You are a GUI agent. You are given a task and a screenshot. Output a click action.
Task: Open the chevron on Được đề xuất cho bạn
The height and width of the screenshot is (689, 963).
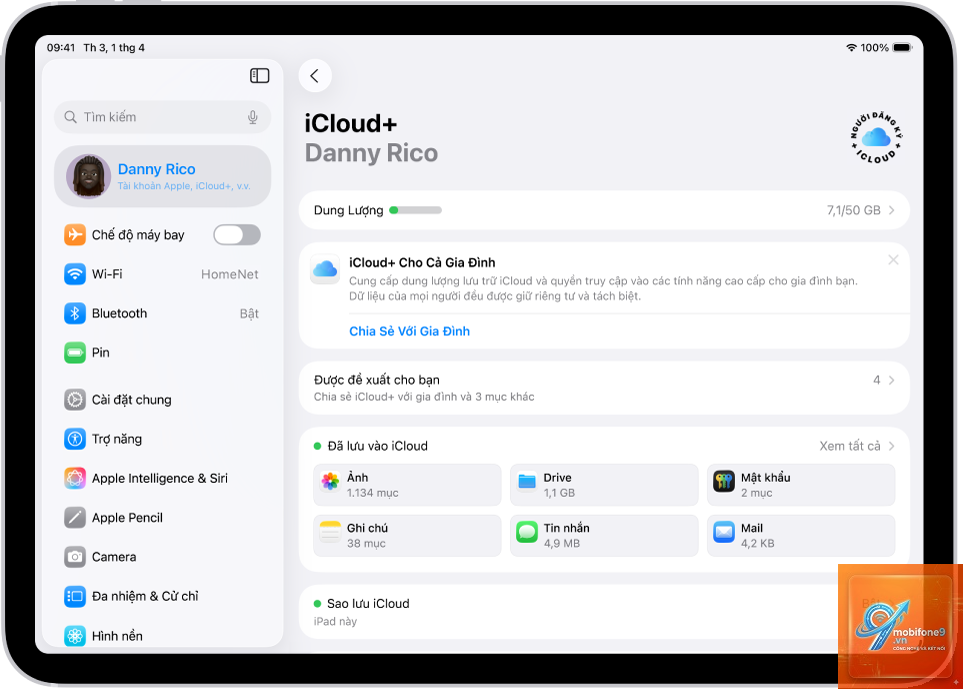point(891,380)
